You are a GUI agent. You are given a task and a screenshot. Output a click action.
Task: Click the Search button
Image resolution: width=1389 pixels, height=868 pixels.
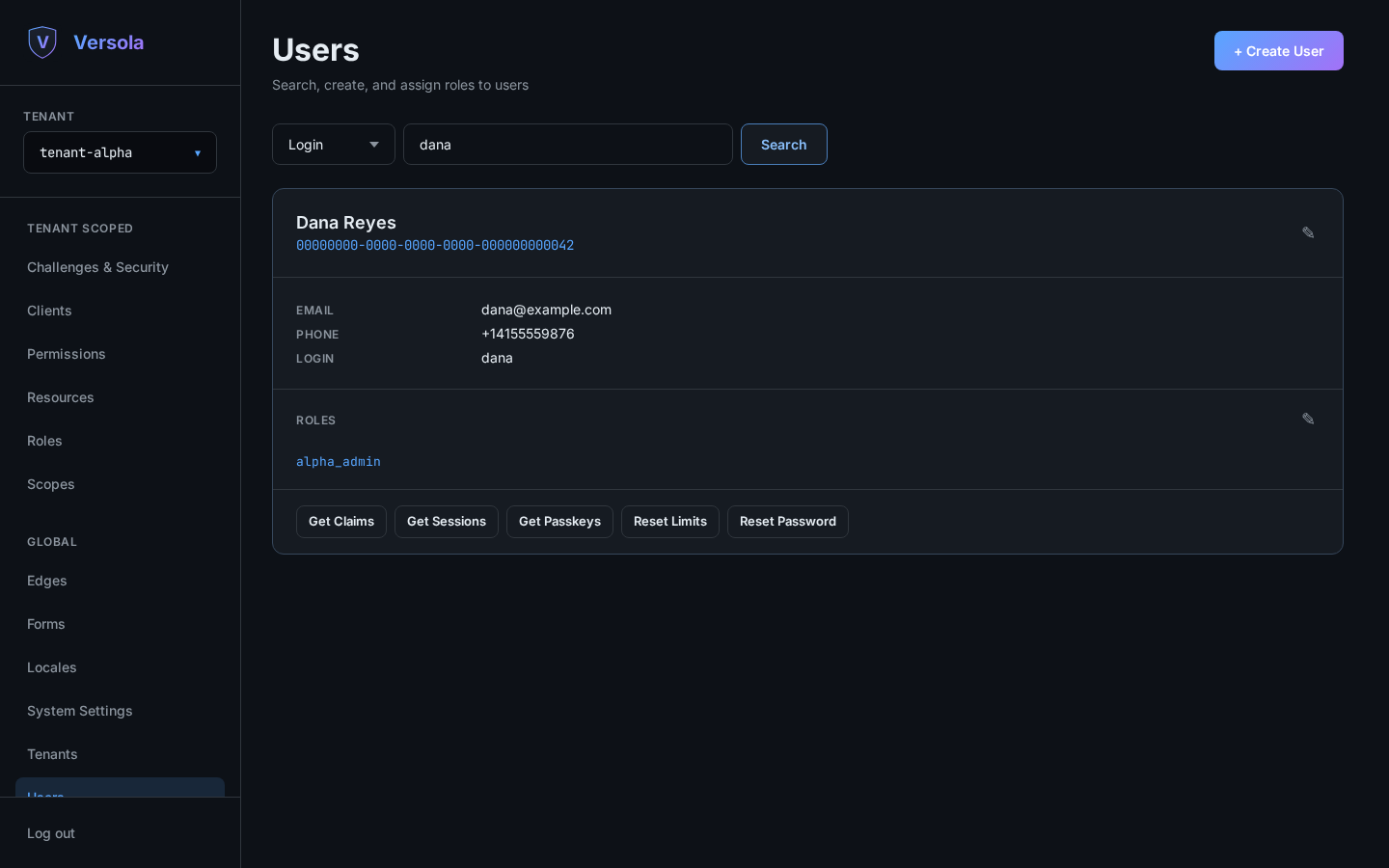click(x=784, y=145)
